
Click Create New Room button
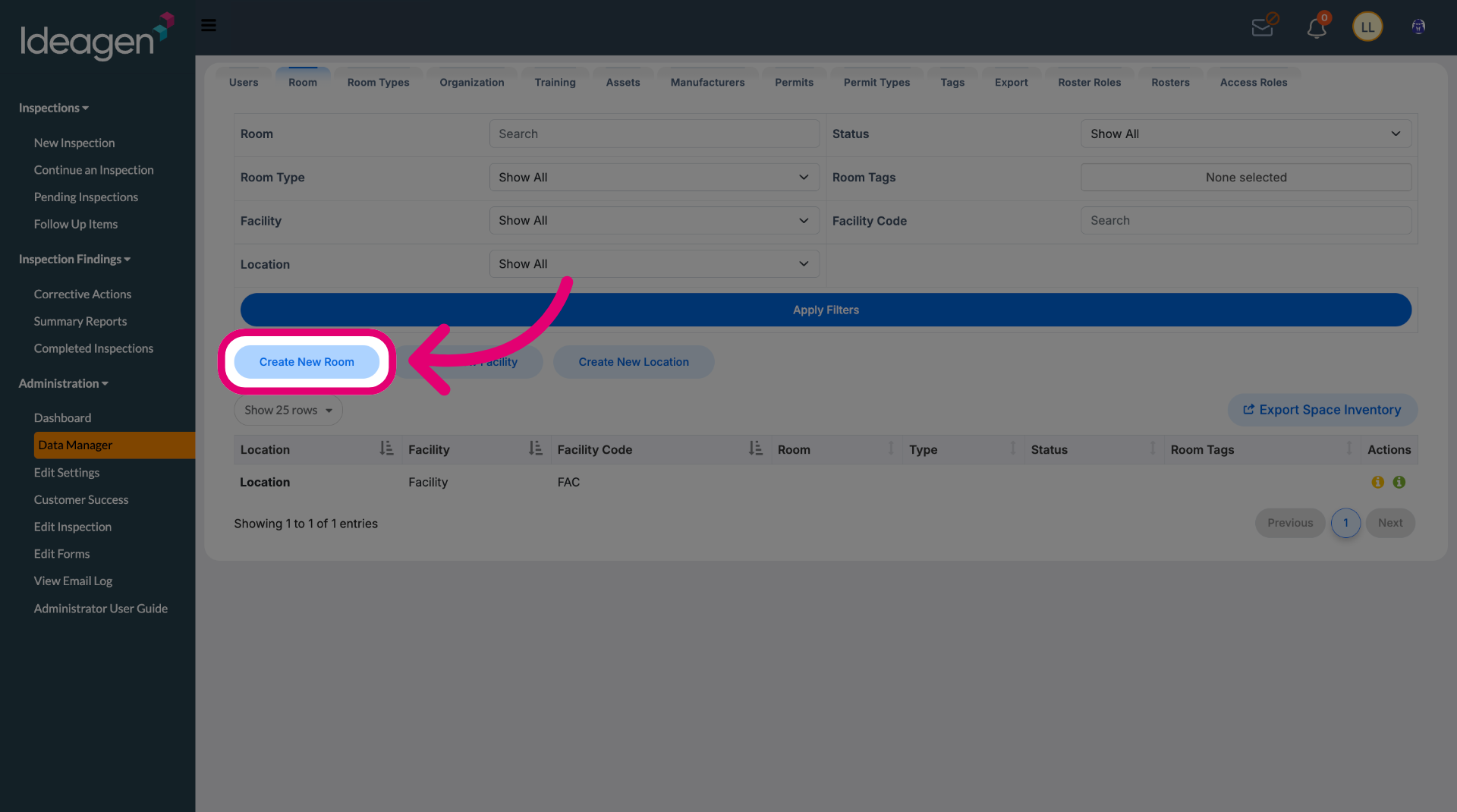pyautogui.click(x=307, y=362)
